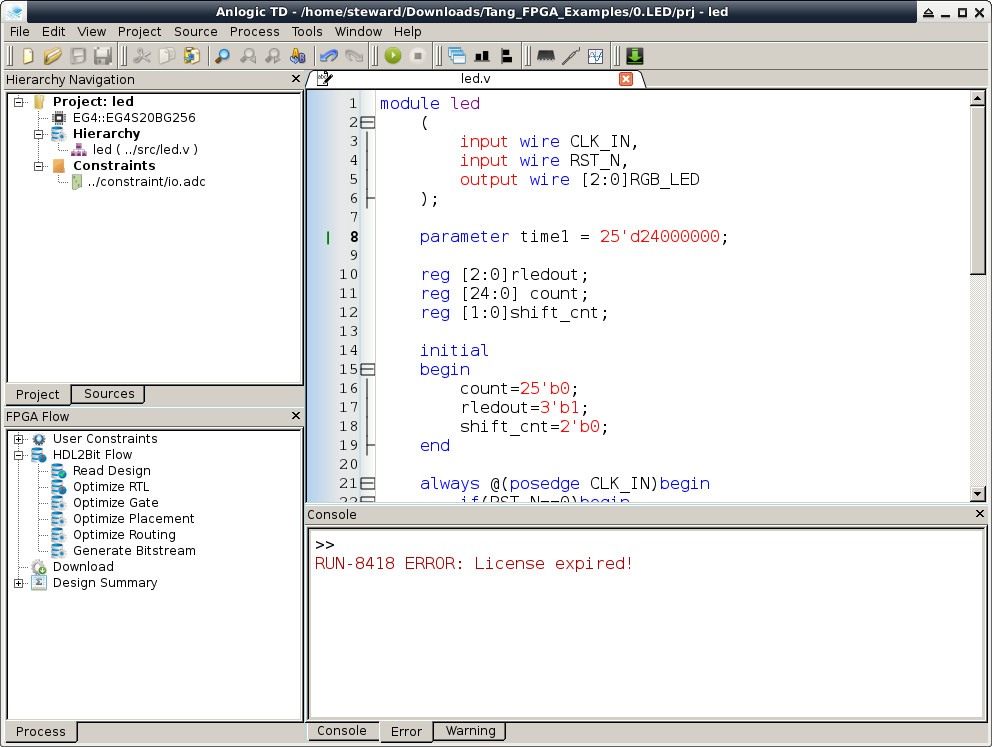
Task: Click the Cut scissors icon
Action: [142, 56]
